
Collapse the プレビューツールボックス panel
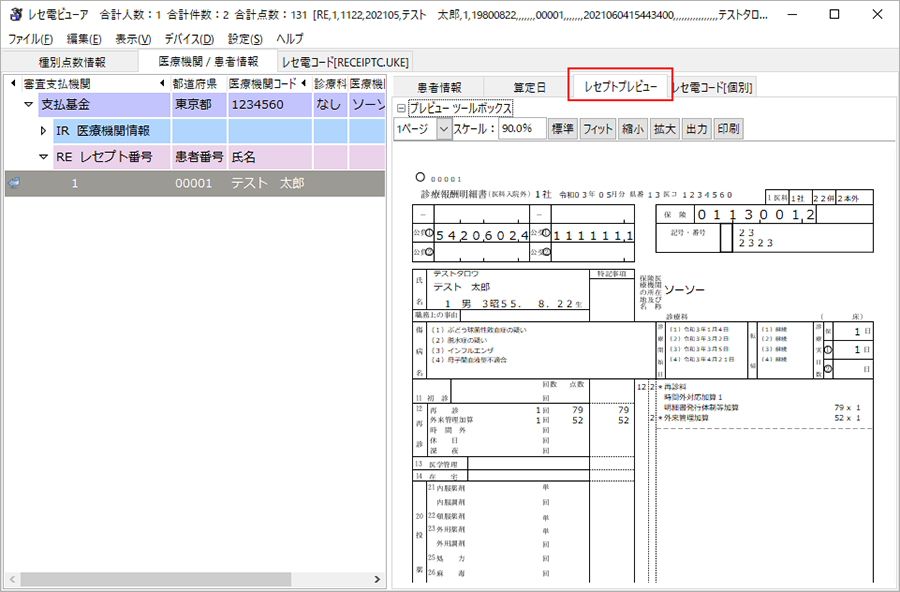[x=401, y=108]
